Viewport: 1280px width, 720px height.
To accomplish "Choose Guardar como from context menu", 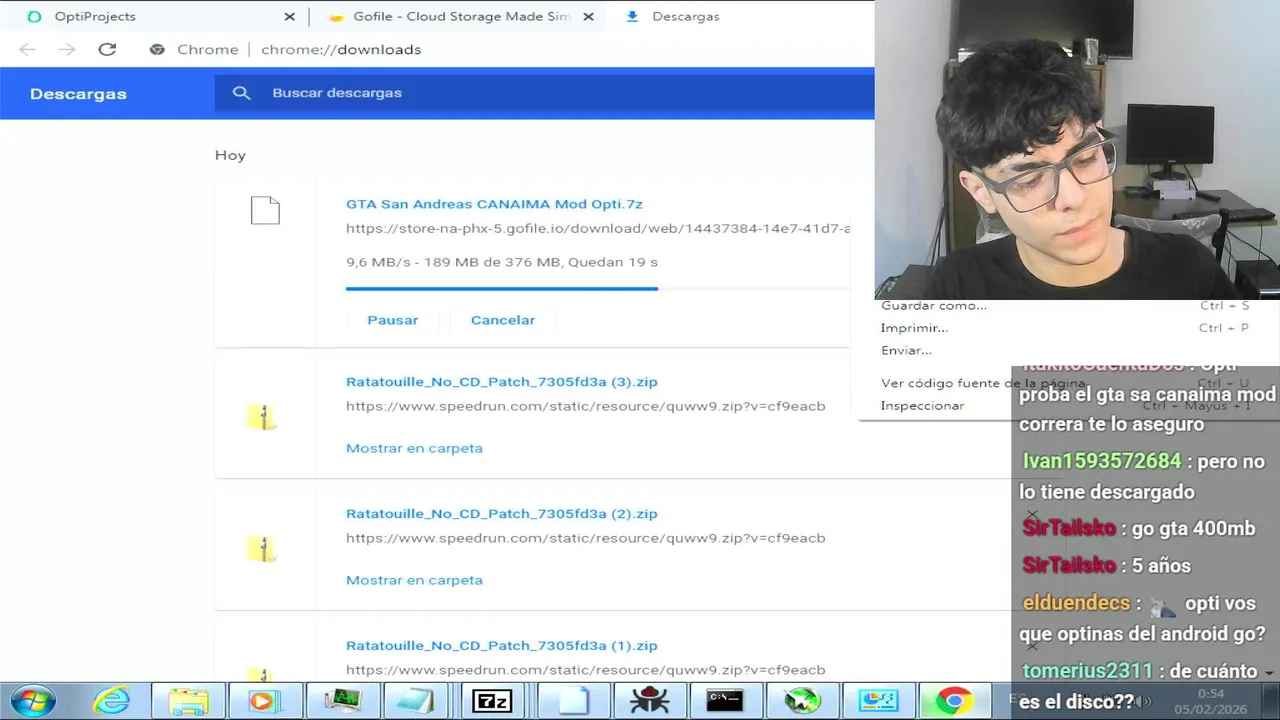I will 934,305.
